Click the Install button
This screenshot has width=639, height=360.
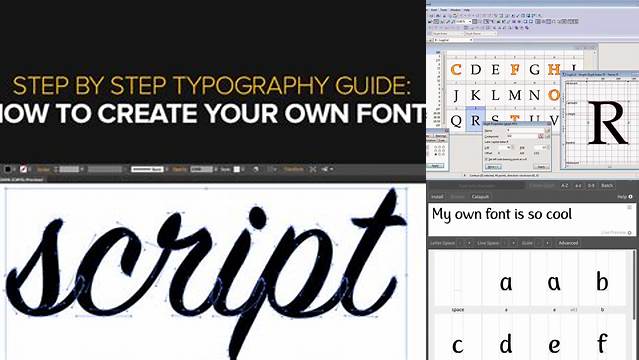(x=437, y=197)
